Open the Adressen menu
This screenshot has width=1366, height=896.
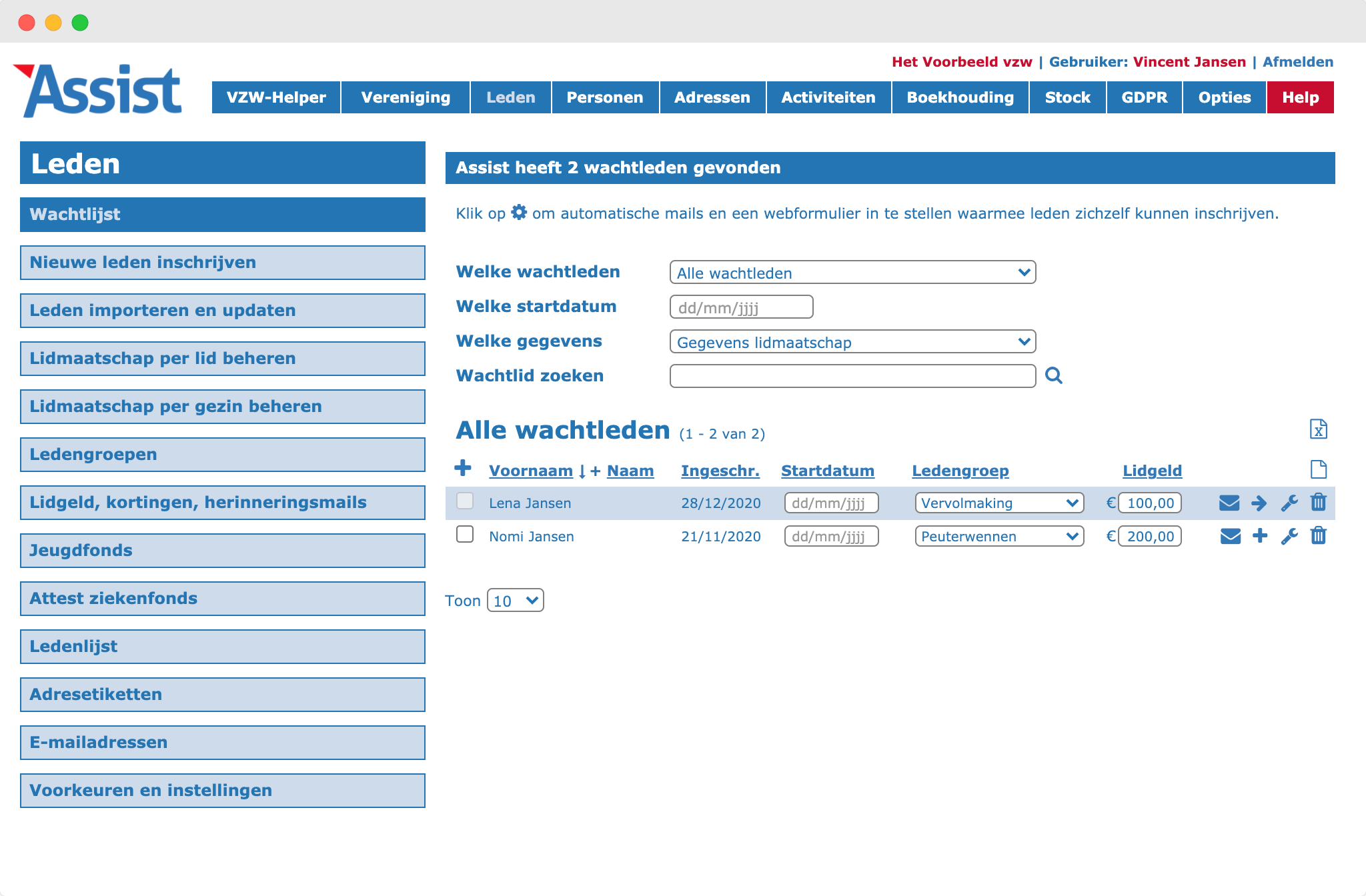[x=712, y=97]
